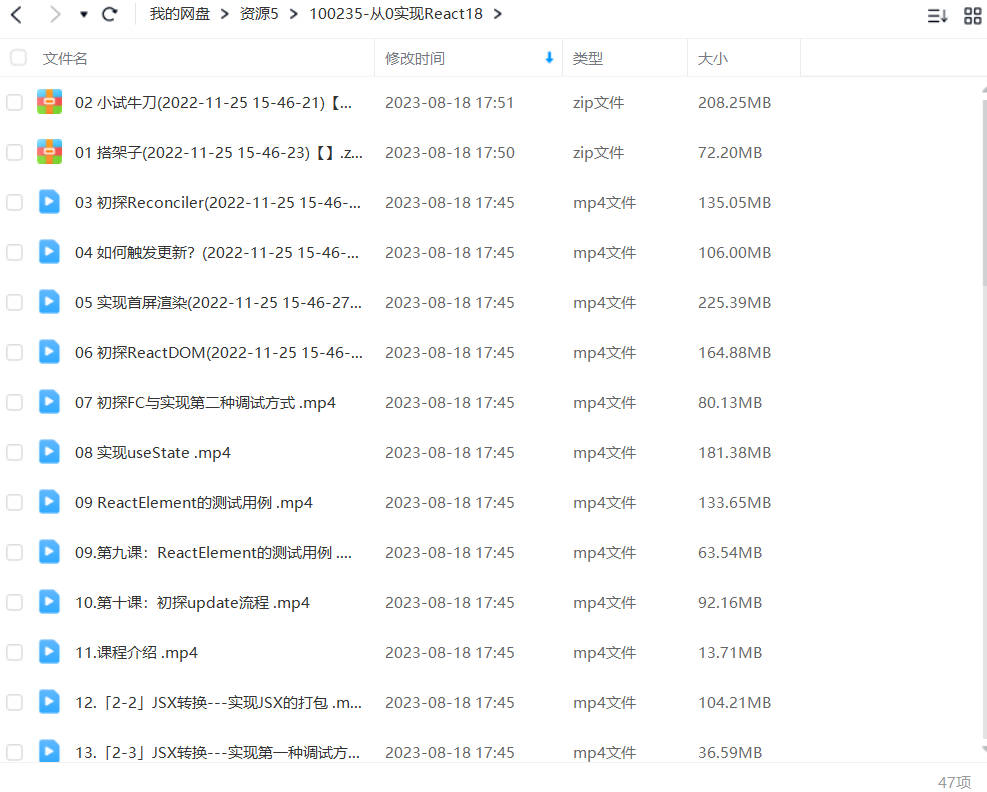Check the box for 06 初探ReactDOM
This screenshot has height=792, width=987.
pyautogui.click(x=14, y=352)
